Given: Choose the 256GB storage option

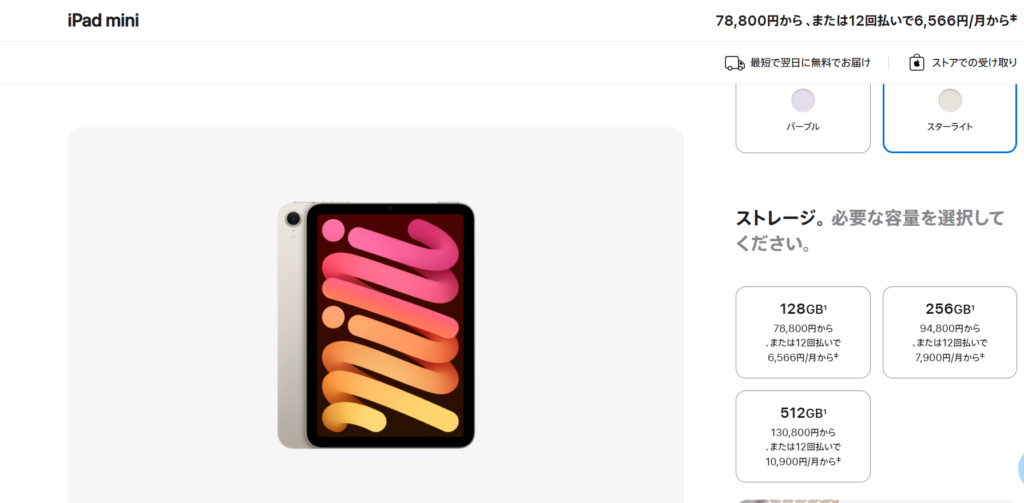Looking at the screenshot, I should coord(949,332).
